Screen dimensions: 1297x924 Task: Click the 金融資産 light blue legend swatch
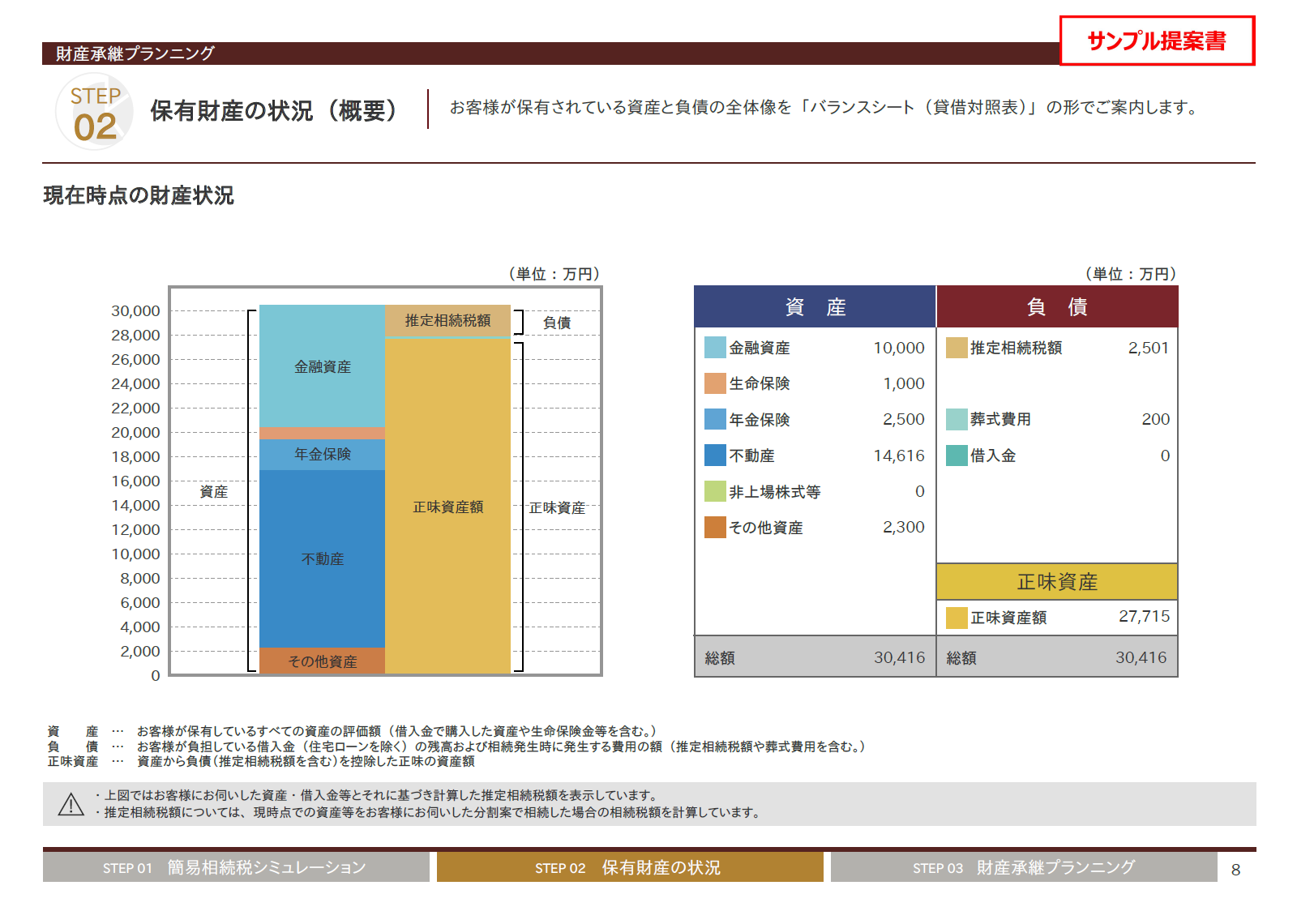[715, 348]
